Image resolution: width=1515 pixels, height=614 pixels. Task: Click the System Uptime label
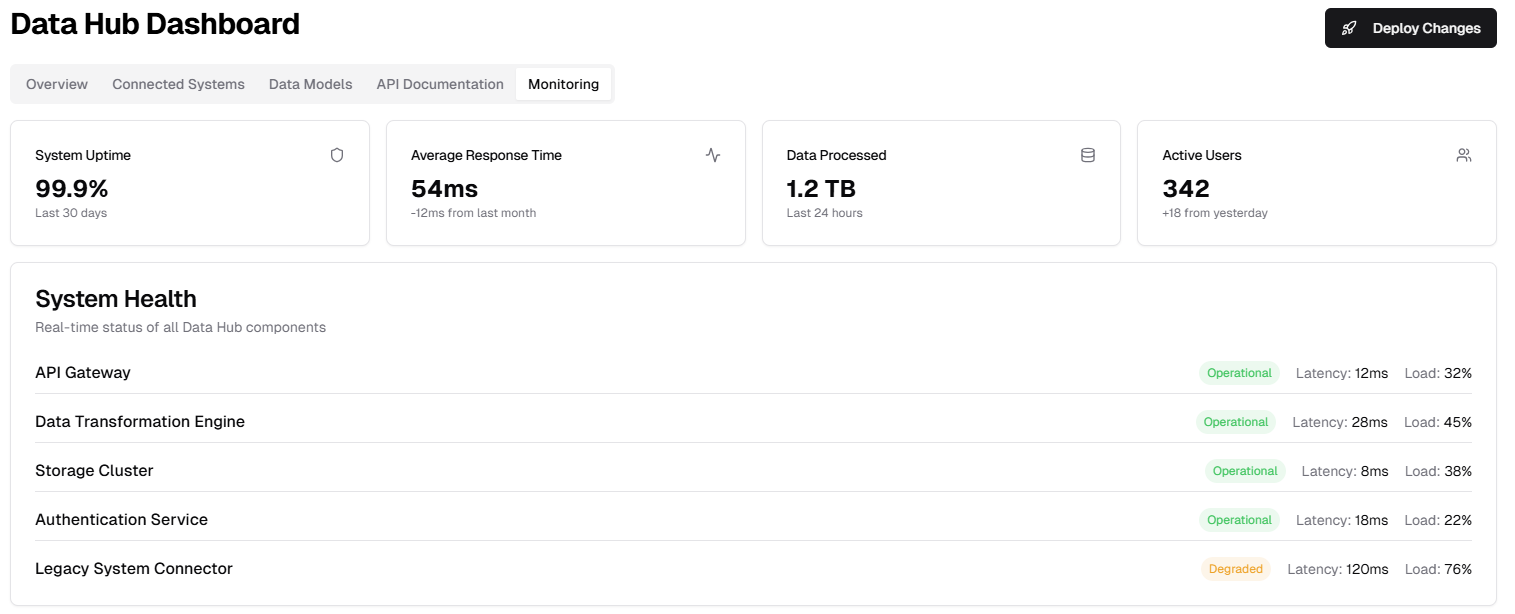pos(83,155)
